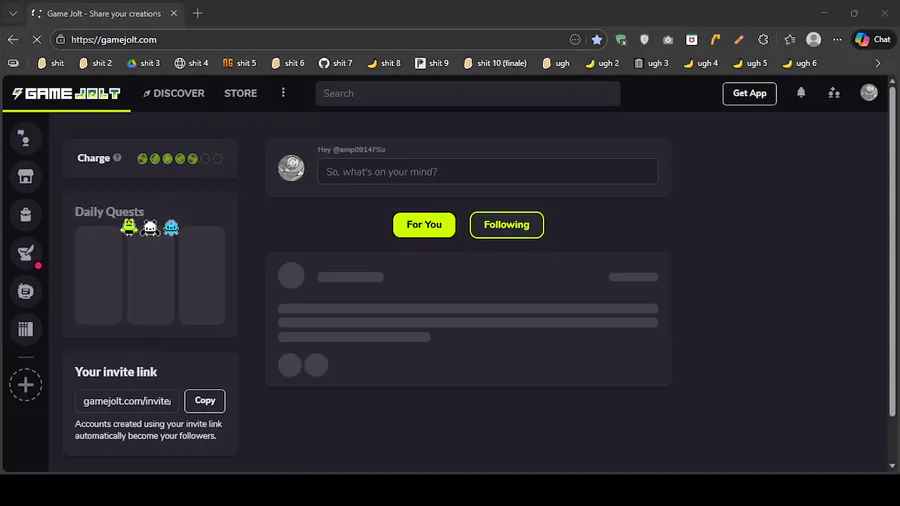The width and height of the screenshot is (900, 506).
Task: Click the favorite star in address bar
Action: coord(597,40)
